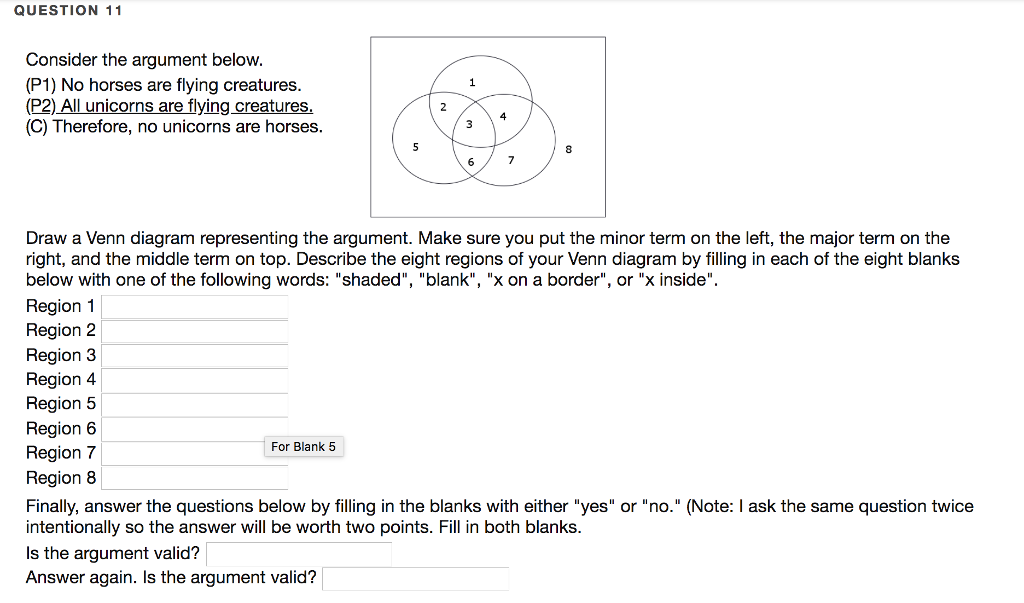This screenshot has height=603, width=1024.
Task: Click region 8 outside all three circles
Action: [x=568, y=148]
